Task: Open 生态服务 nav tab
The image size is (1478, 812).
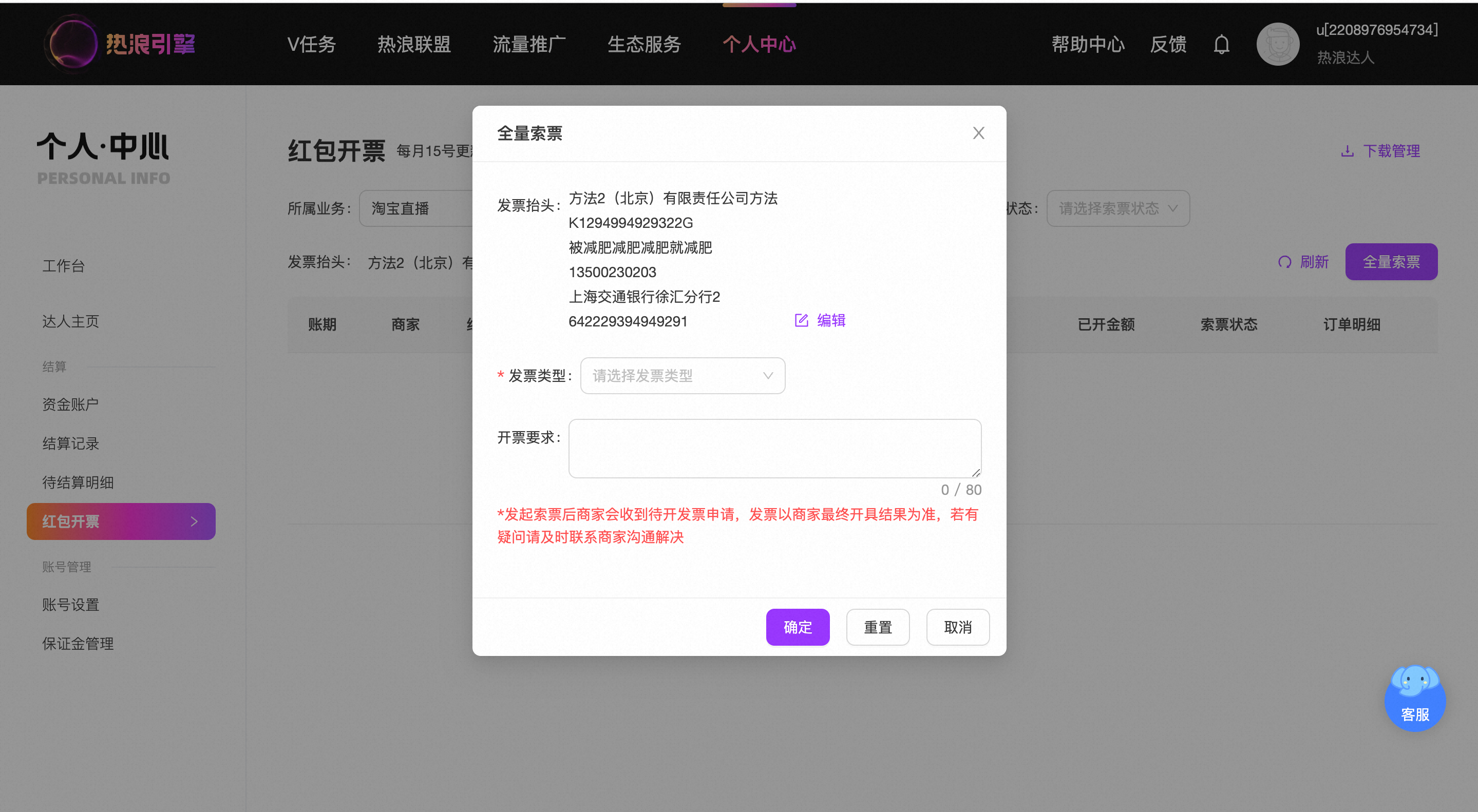Action: [644, 44]
